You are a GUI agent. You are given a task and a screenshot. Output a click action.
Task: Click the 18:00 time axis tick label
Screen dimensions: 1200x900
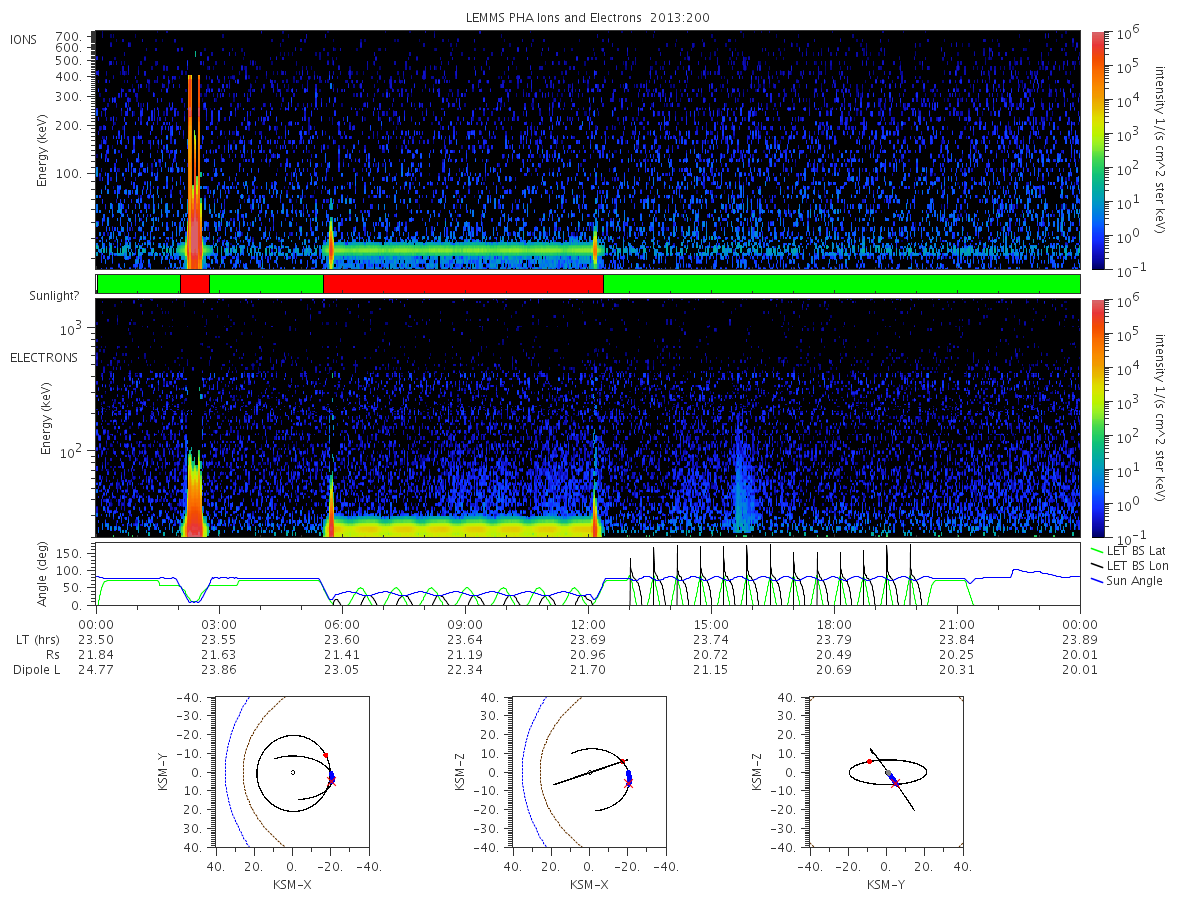click(x=834, y=623)
